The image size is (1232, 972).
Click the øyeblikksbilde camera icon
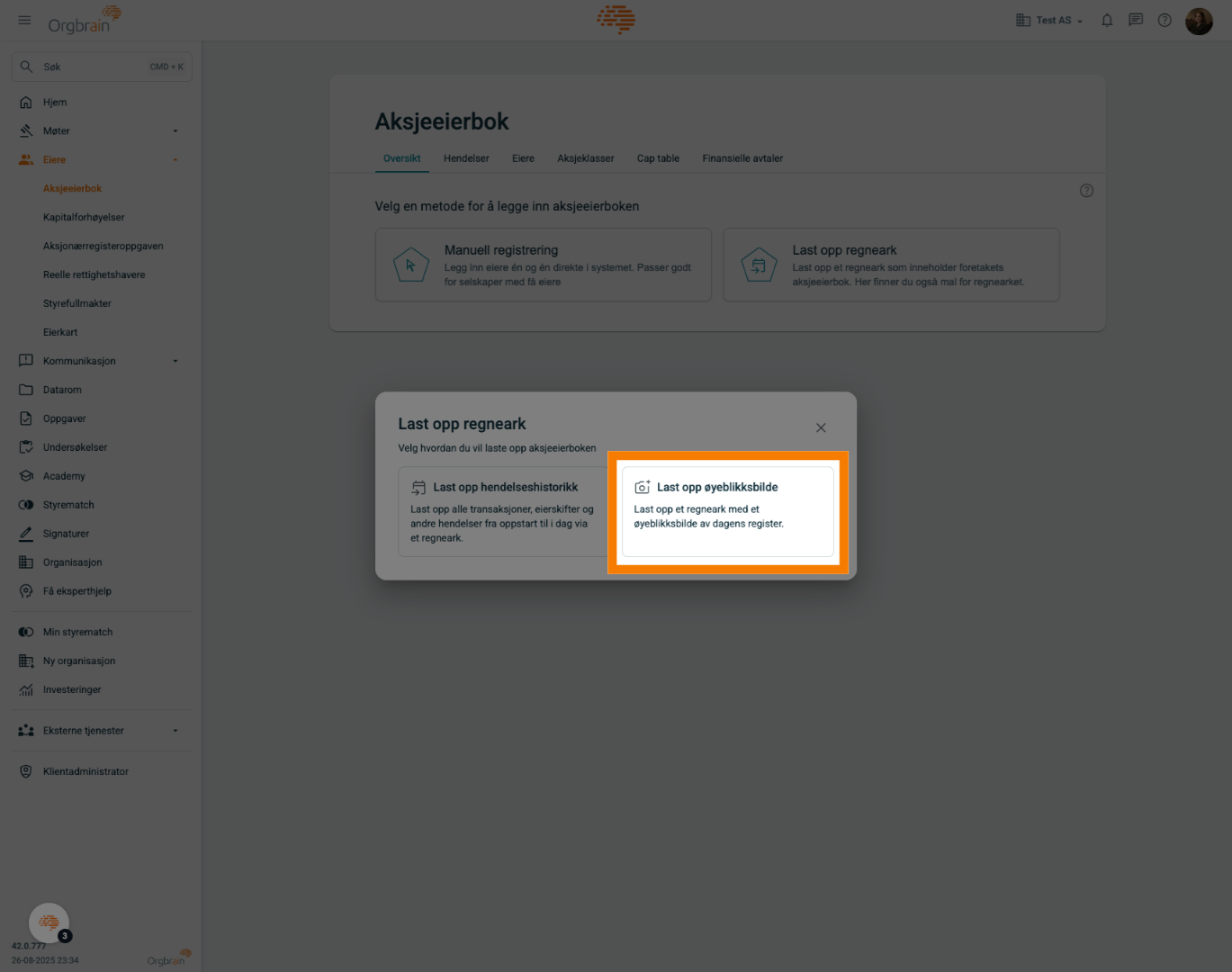coord(643,487)
